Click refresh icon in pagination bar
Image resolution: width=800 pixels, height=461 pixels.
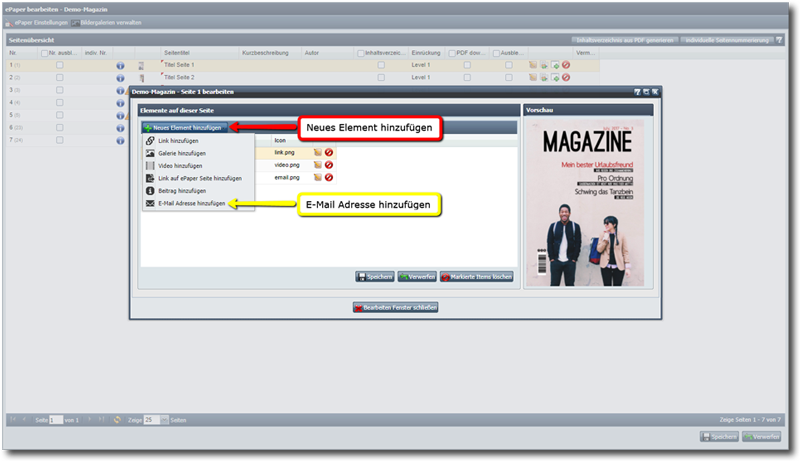[117, 420]
